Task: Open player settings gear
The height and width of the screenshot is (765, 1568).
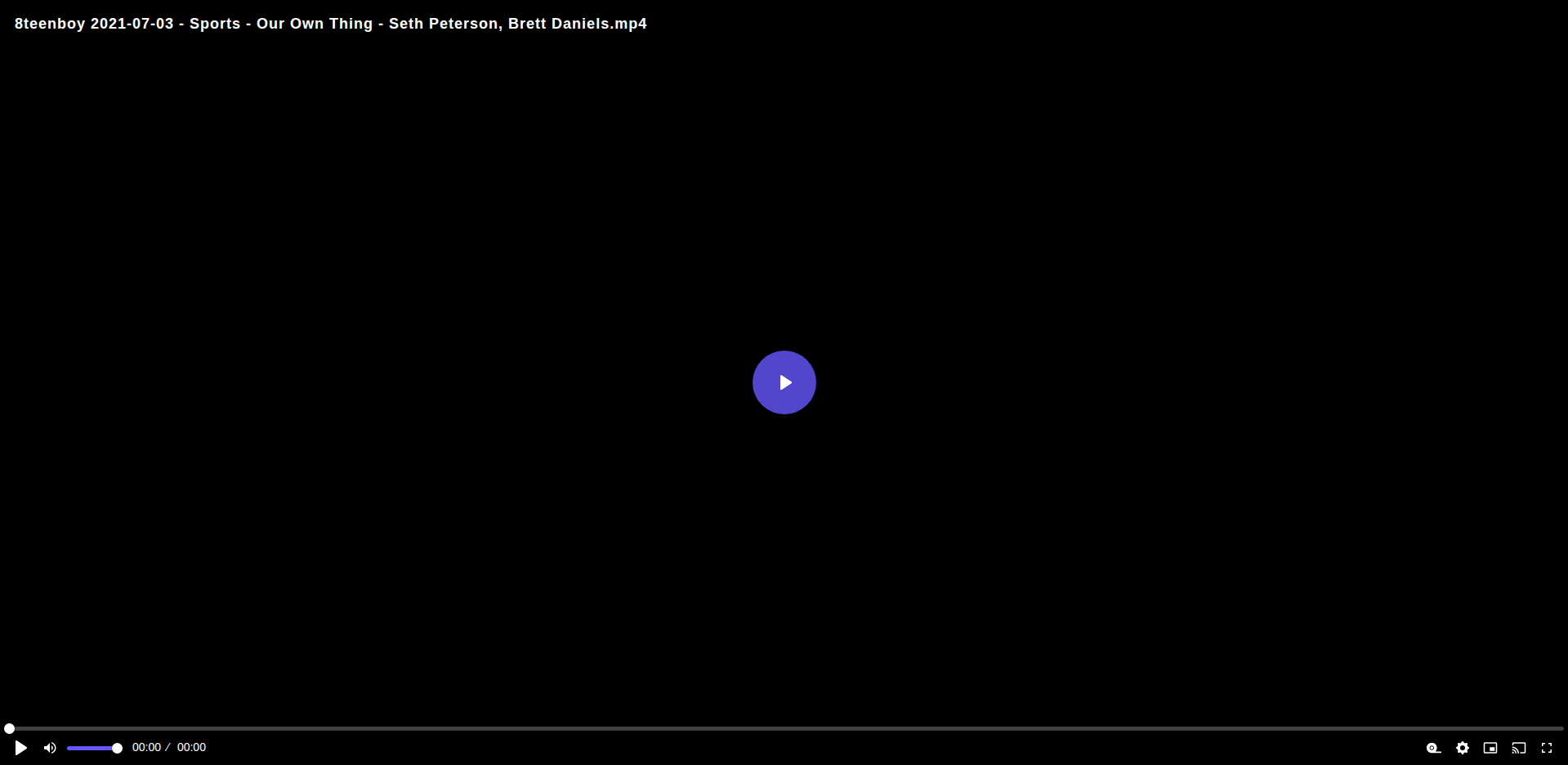Action: click(1463, 748)
